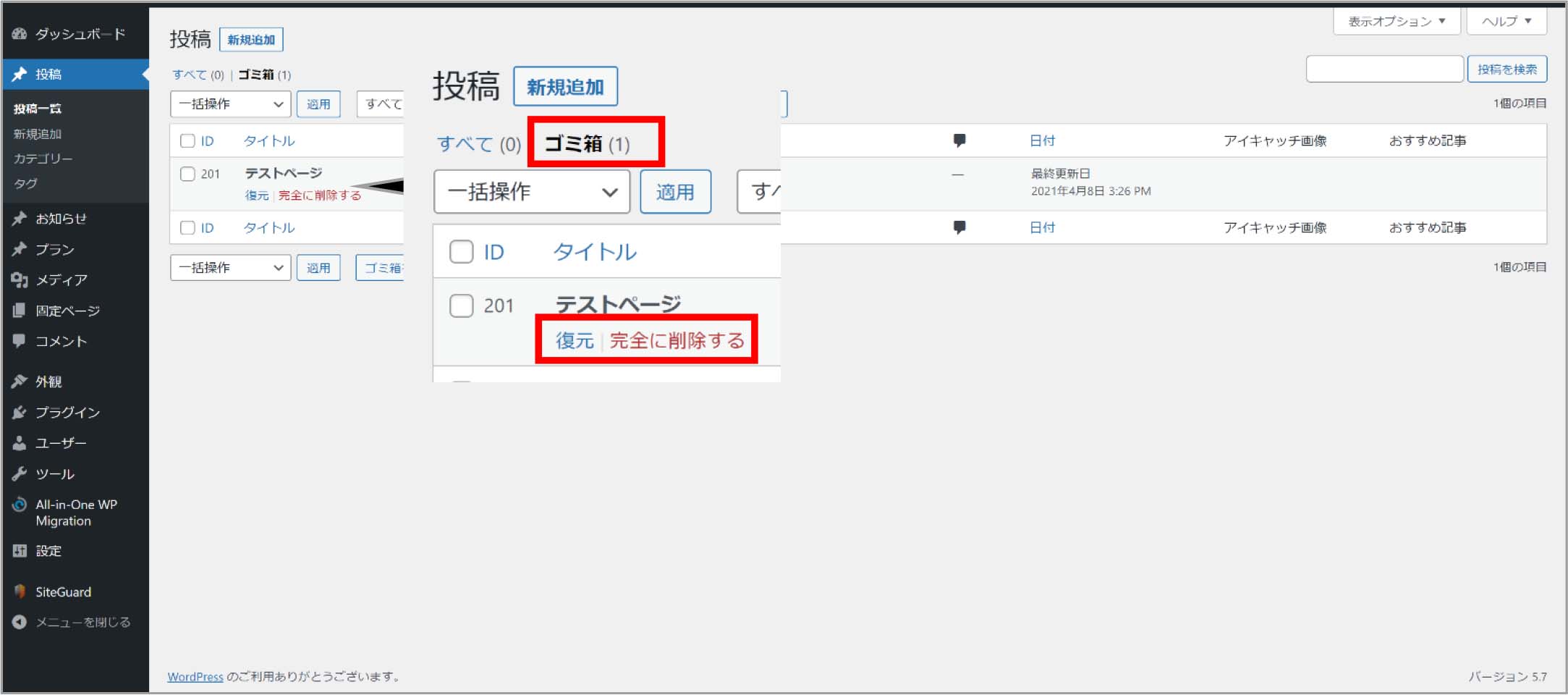Click the Users person icon
1568x695 pixels.
20,443
